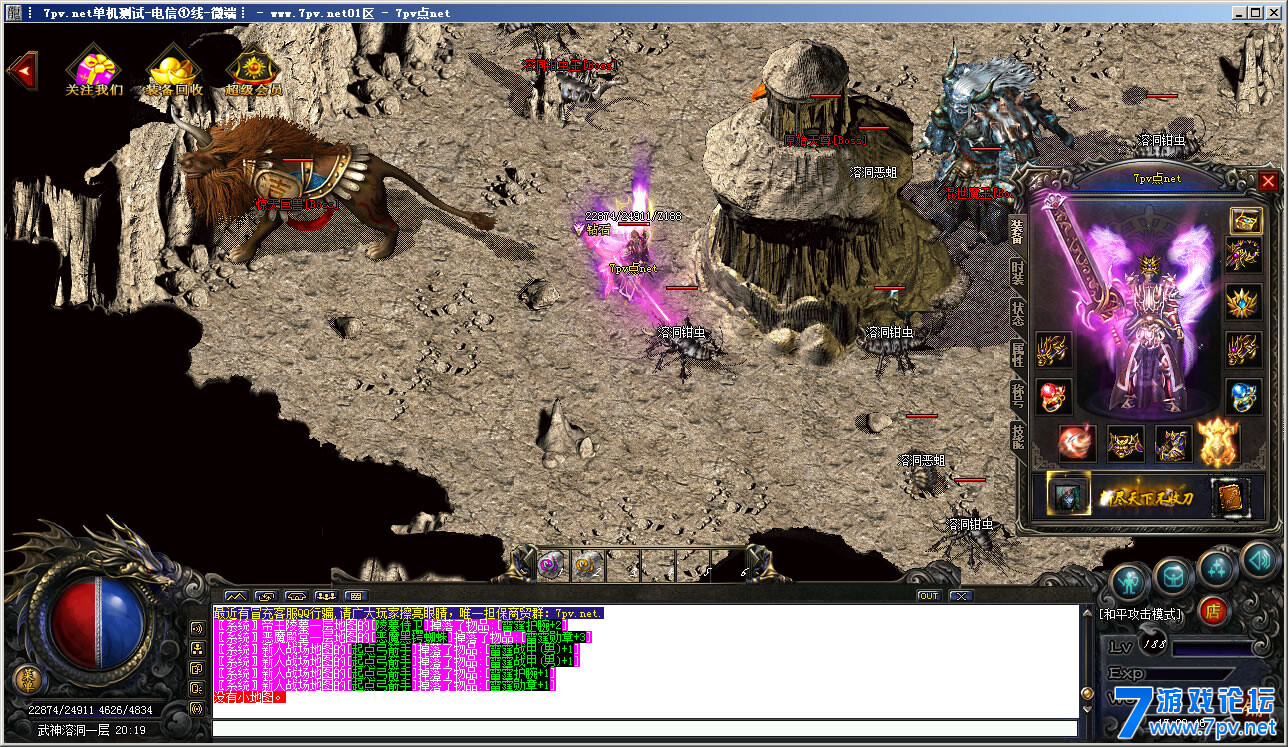Select the red orb item slot

pyautogui.click(x=1077, y=443)
